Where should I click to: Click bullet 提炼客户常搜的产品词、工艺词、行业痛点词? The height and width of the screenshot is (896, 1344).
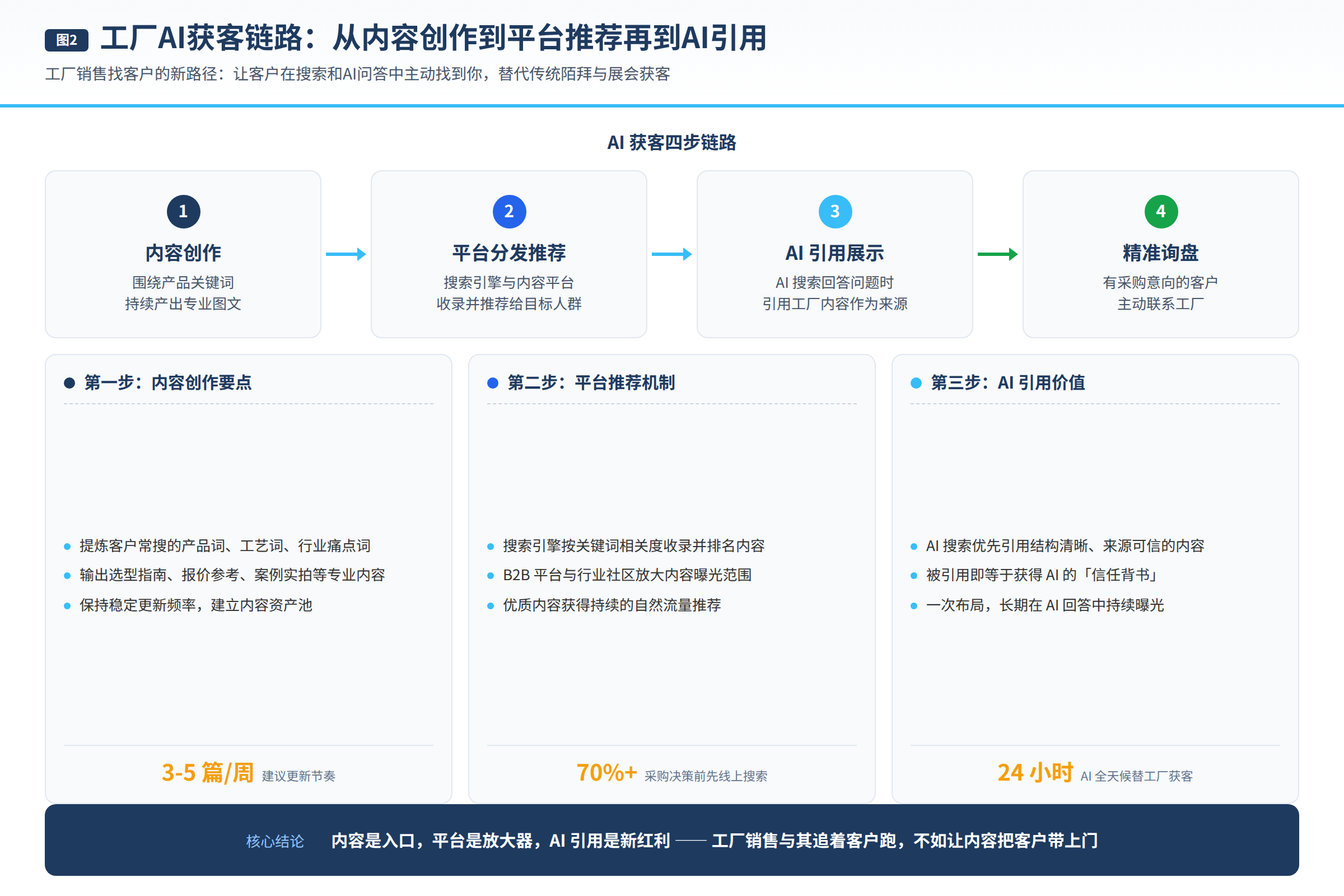pos(225,545)
